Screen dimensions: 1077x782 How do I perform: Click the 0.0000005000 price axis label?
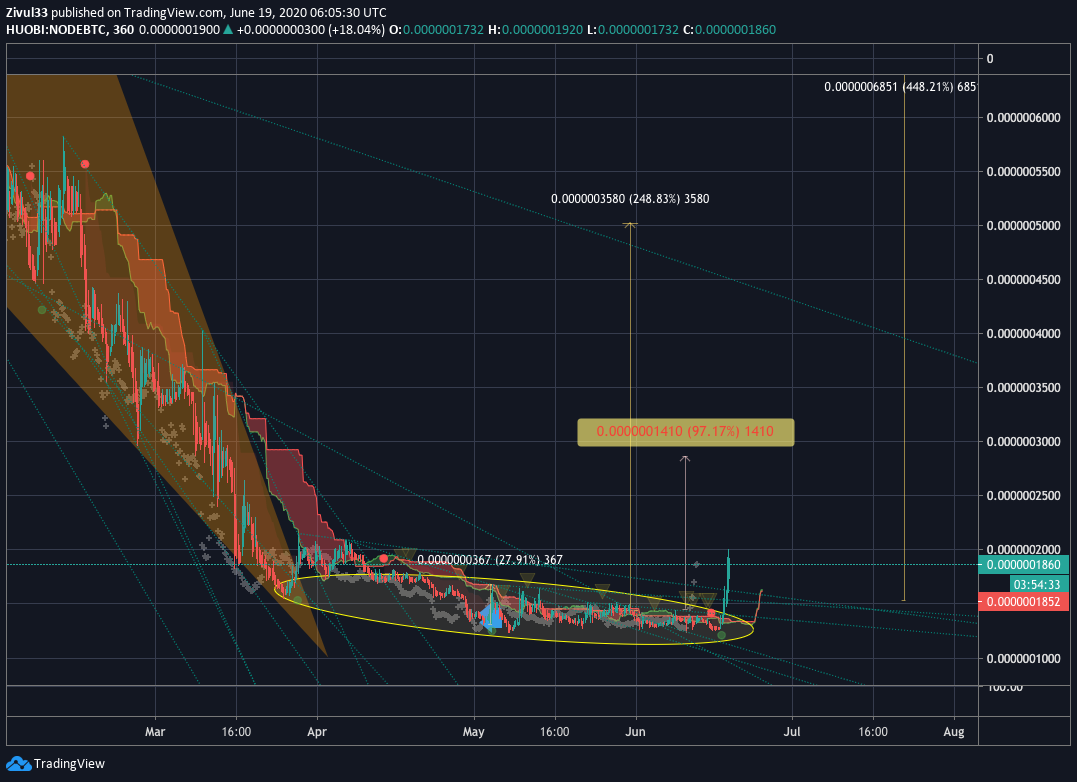[1023, 226]
